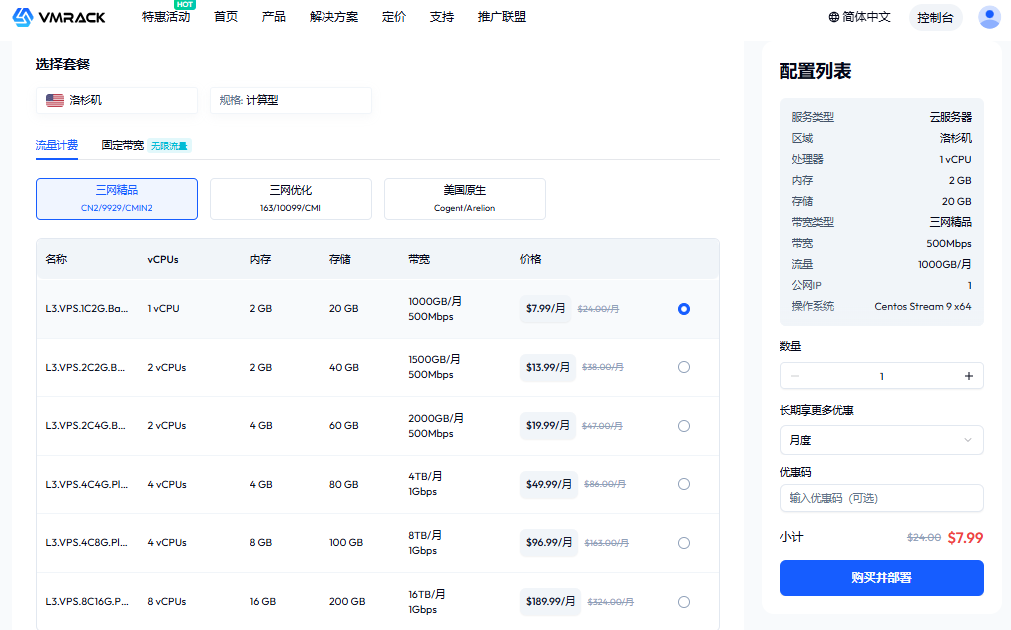Image resolution: width=1011 pixels, height=630 pixels.
Task: Click the plus icon in quantity stepper
Action: 968,375
